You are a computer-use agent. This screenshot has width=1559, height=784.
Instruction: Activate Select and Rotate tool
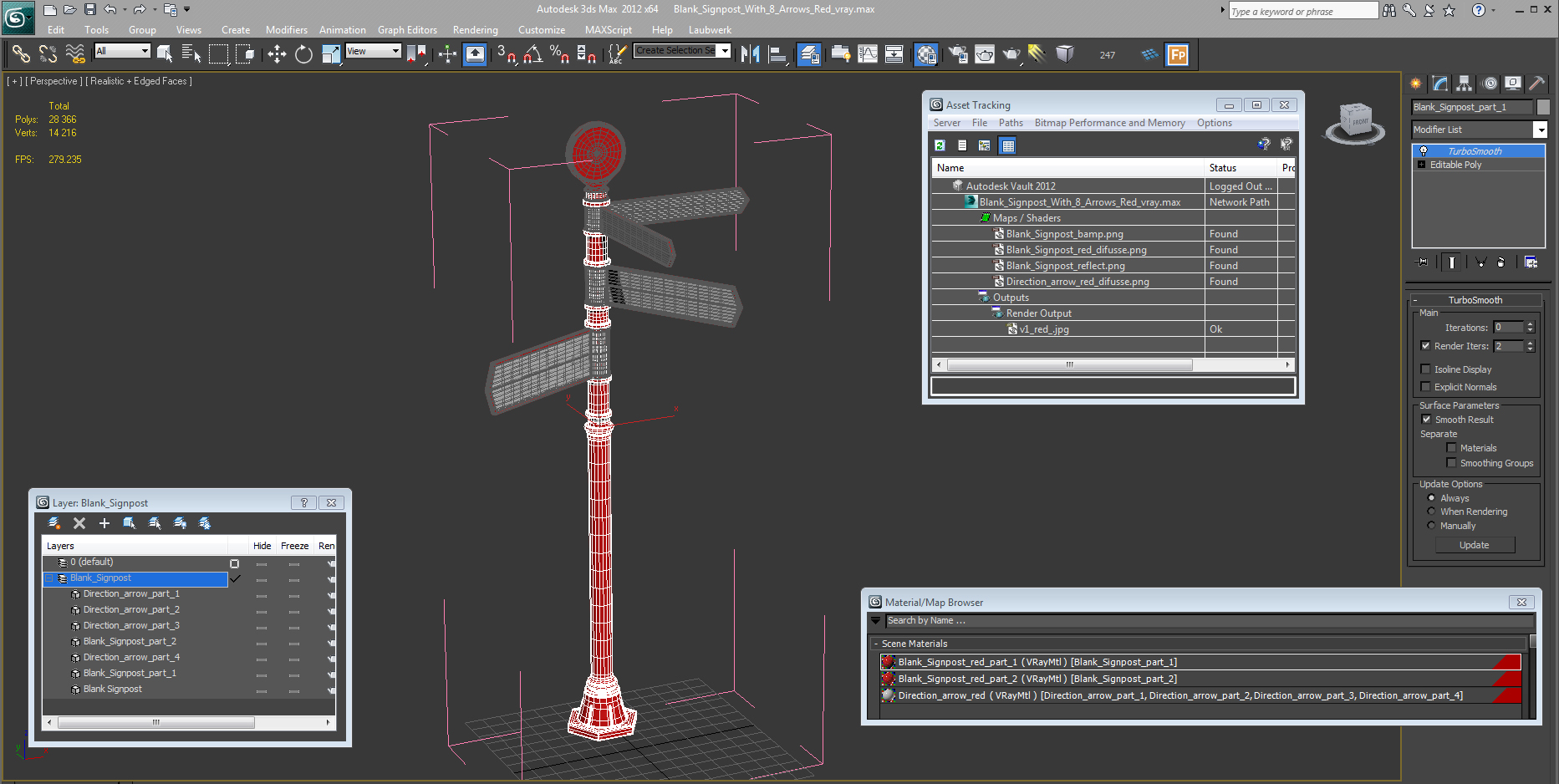click(303, 54)
